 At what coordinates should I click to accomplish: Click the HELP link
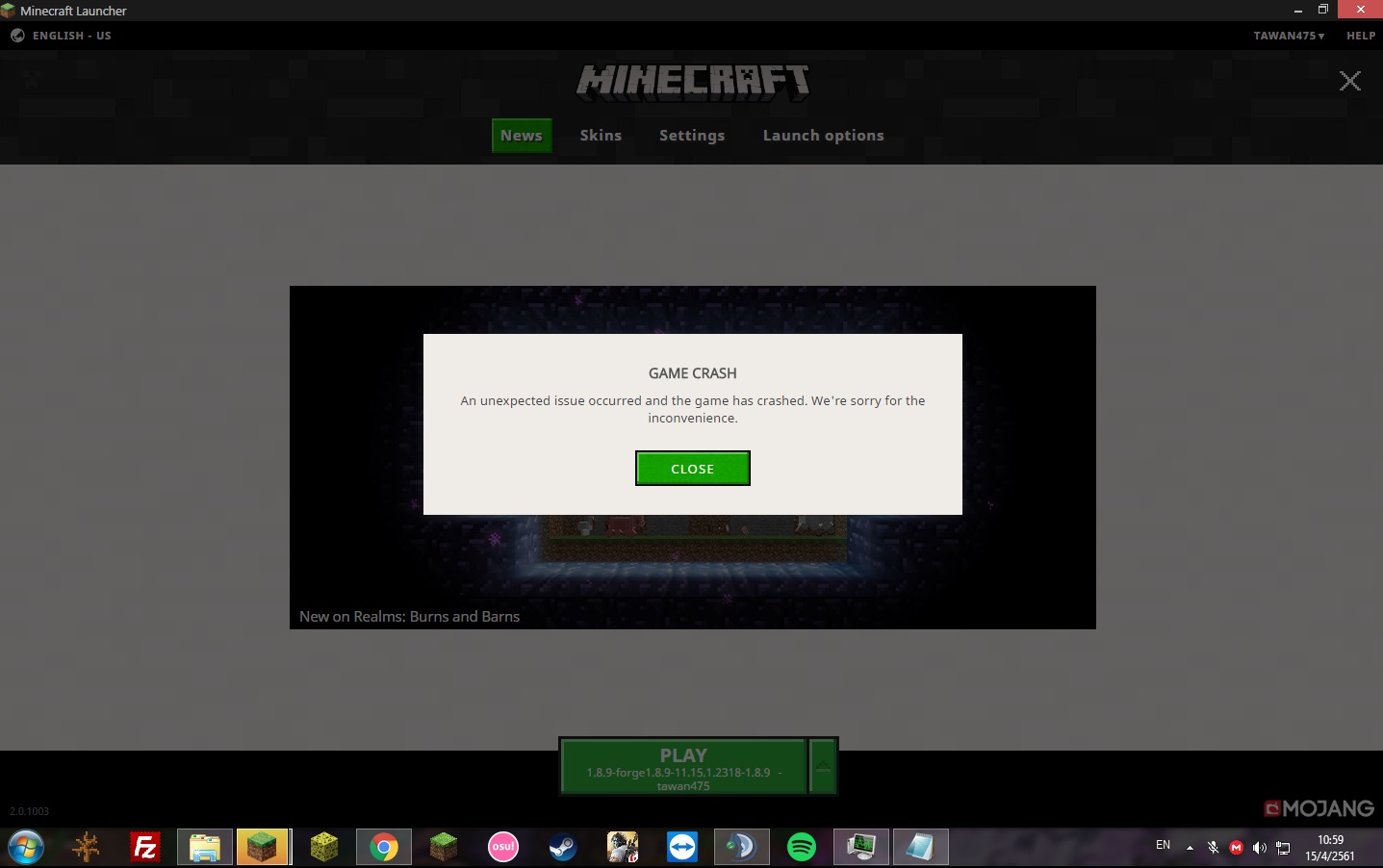1361,36
